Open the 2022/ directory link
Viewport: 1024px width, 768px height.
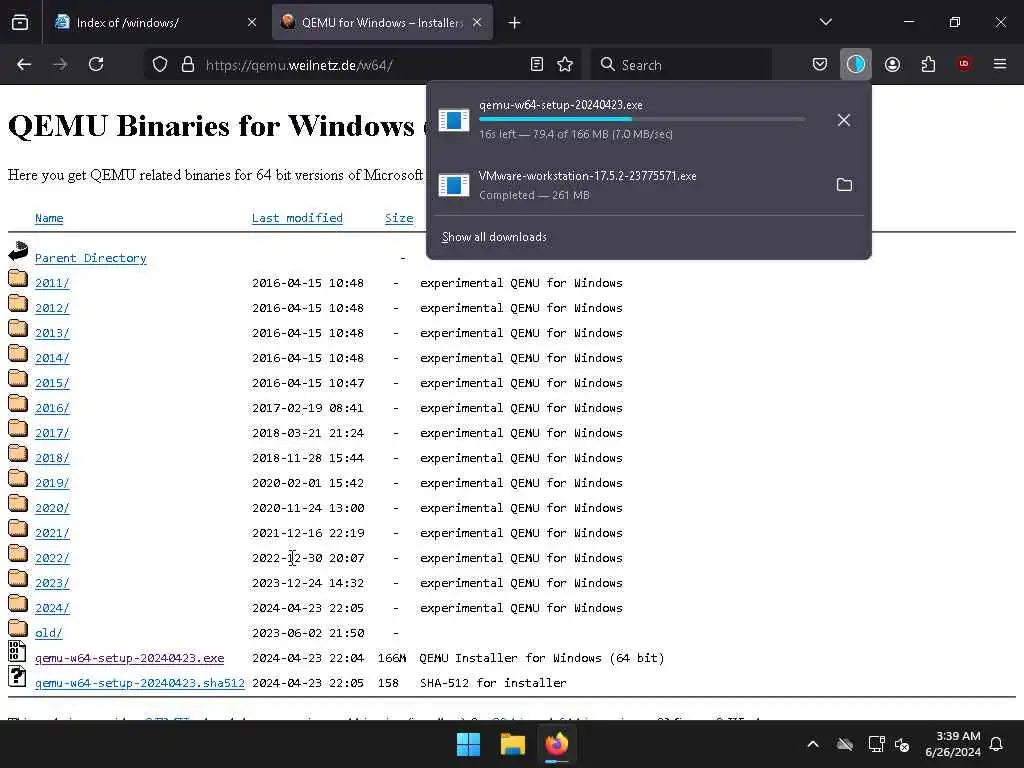coord(52,558)
